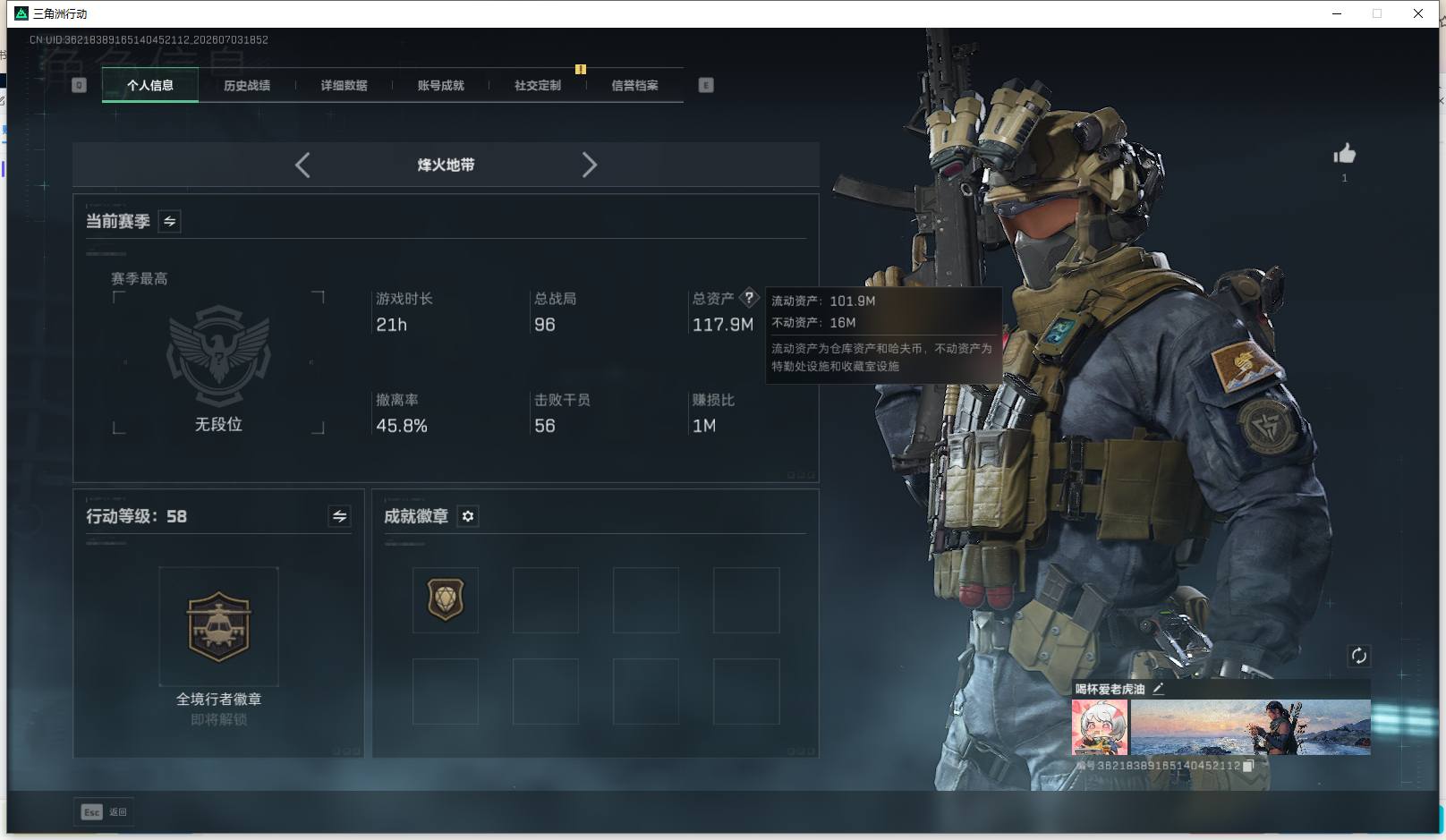Click nickname 喝杯爱老虎油
The image size is (1446, 840).
point(1110,689)
